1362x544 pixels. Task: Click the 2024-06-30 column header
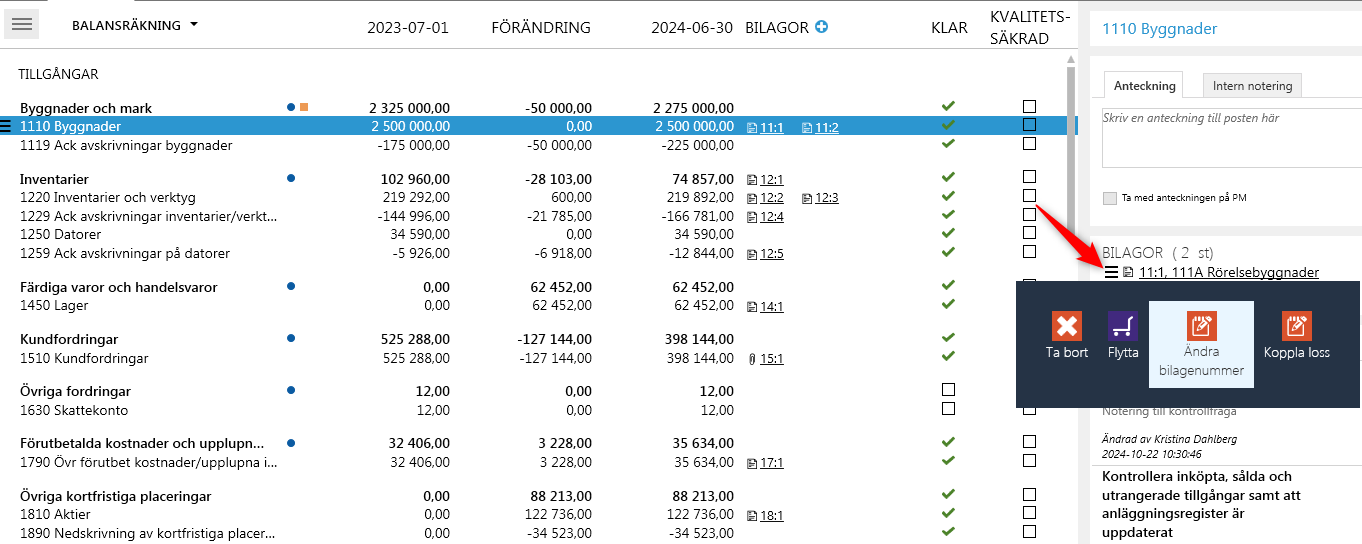(692, 27)
